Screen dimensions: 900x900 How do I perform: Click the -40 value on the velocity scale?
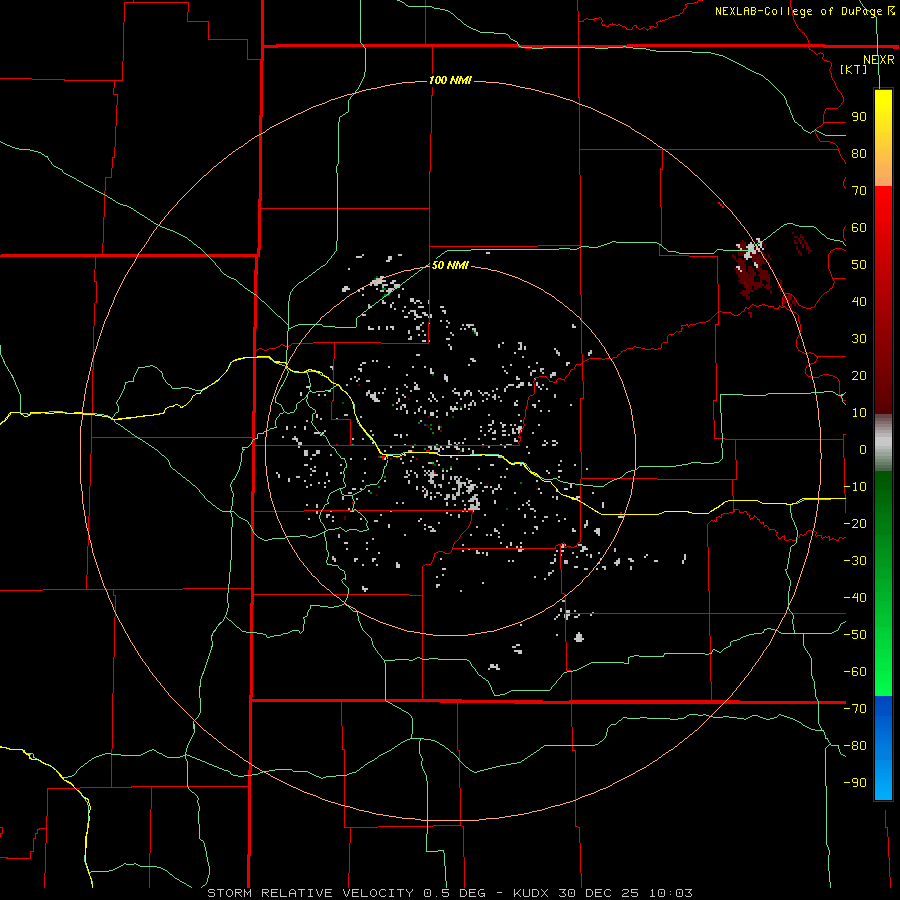click(855, 598)
